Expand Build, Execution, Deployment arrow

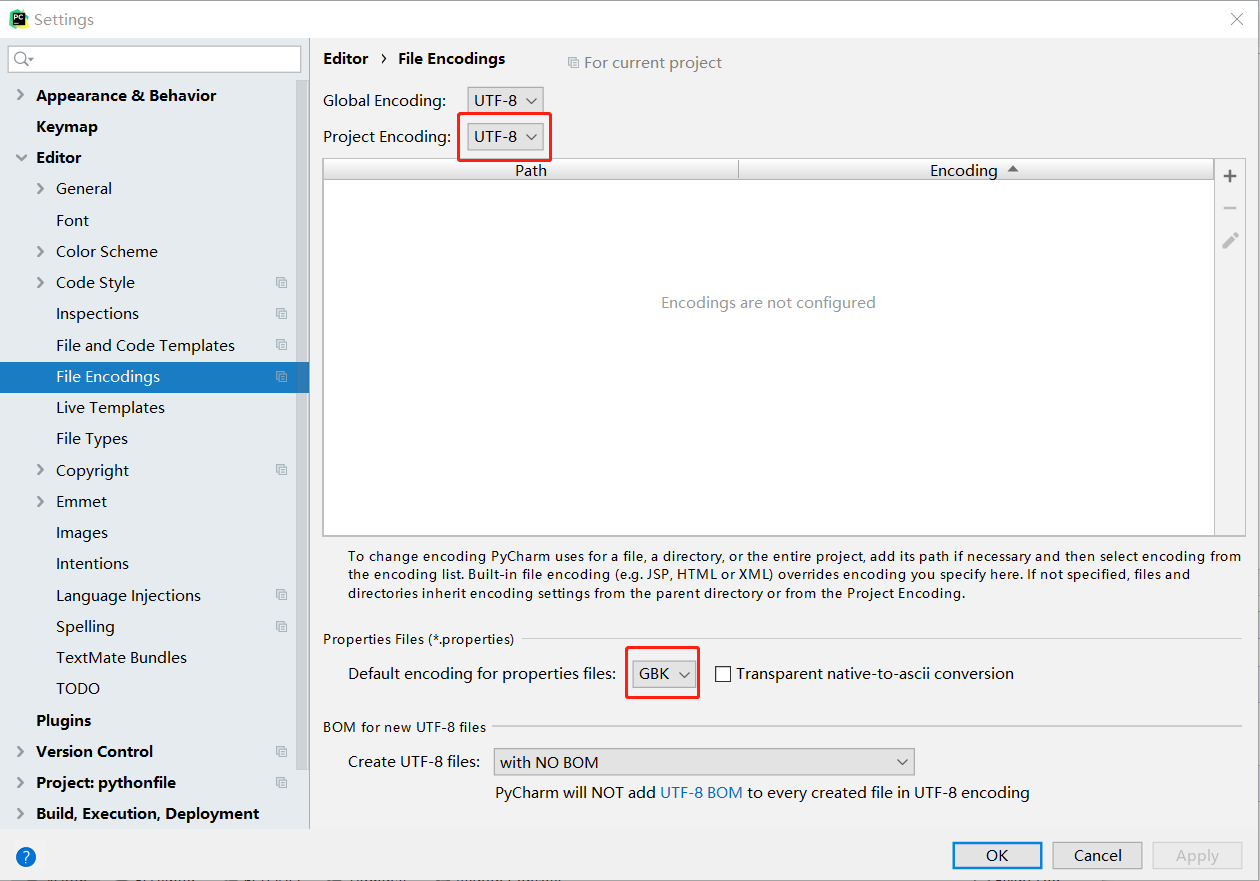(x=21, y=814)
